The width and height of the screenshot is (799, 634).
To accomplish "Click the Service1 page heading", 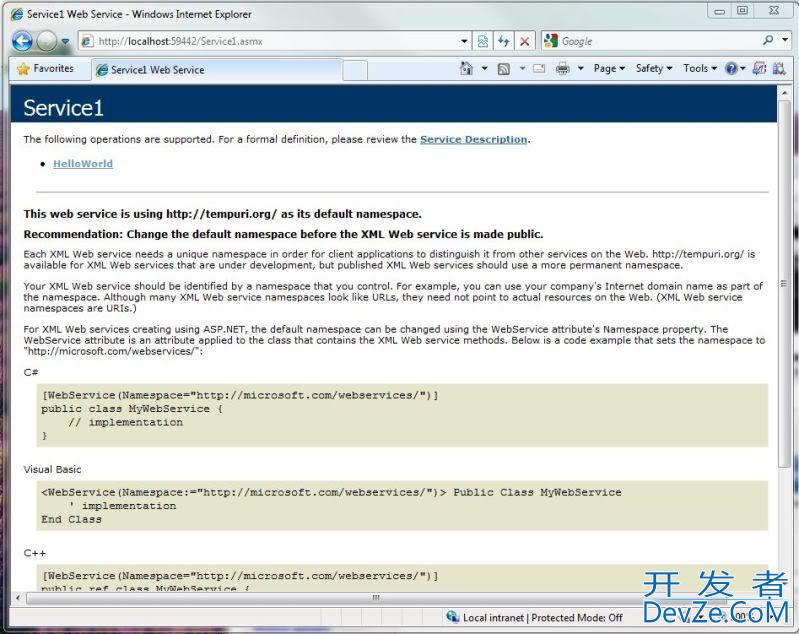I will (x=63, y=108).
